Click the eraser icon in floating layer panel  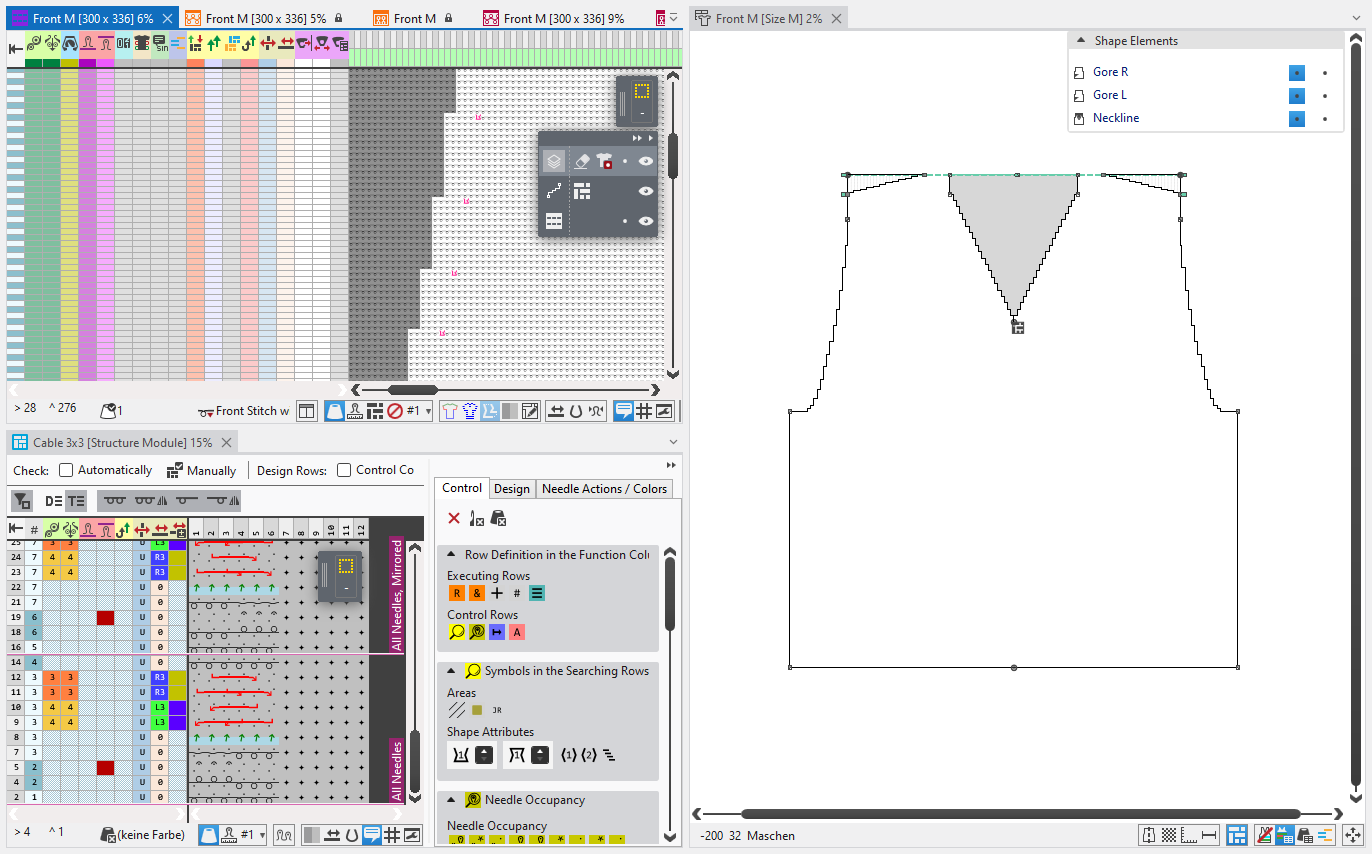(582, 161)
